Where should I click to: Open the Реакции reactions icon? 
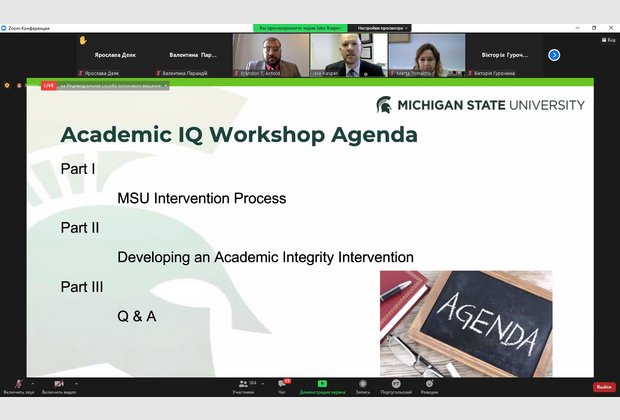(429, 384)
